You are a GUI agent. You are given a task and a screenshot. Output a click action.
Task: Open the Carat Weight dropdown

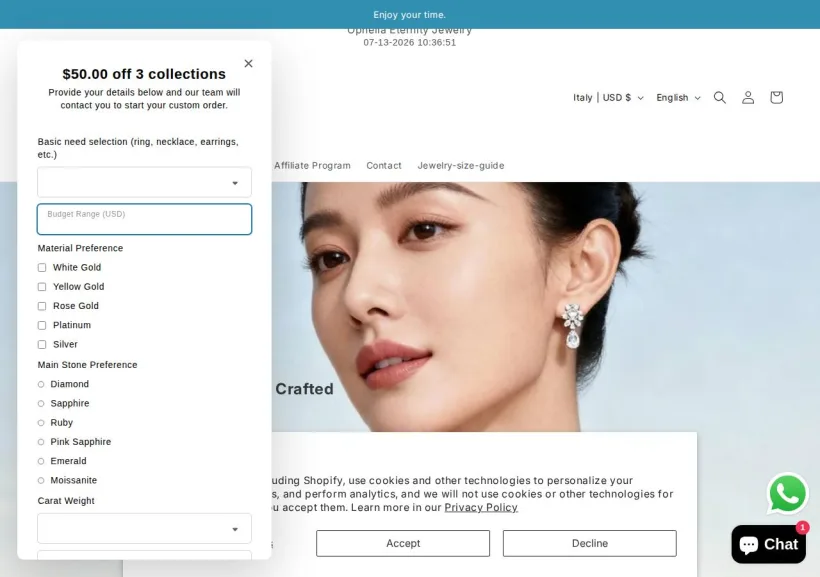tap(144, 528)
